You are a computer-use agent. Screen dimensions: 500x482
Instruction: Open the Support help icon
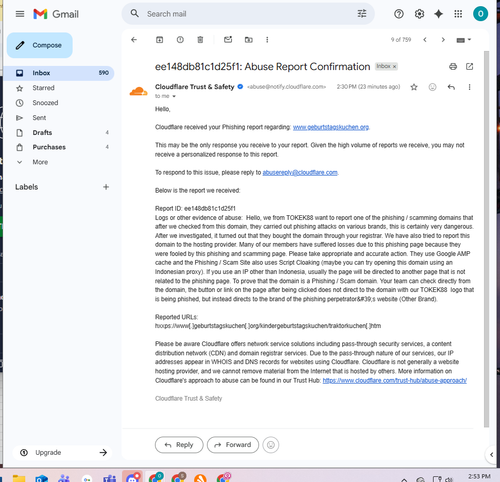(399, 14)
